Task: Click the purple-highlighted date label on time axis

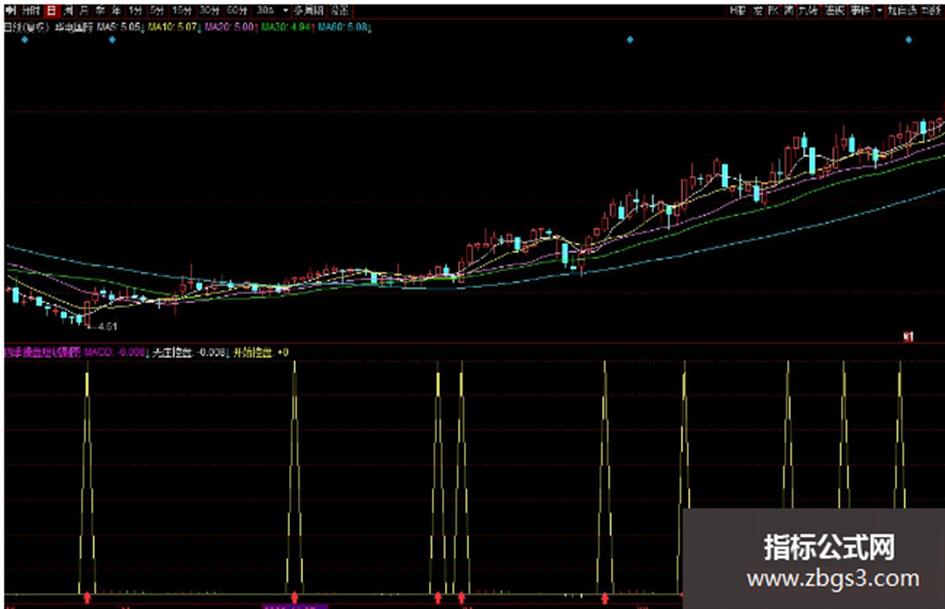Action: coord(295,606)
